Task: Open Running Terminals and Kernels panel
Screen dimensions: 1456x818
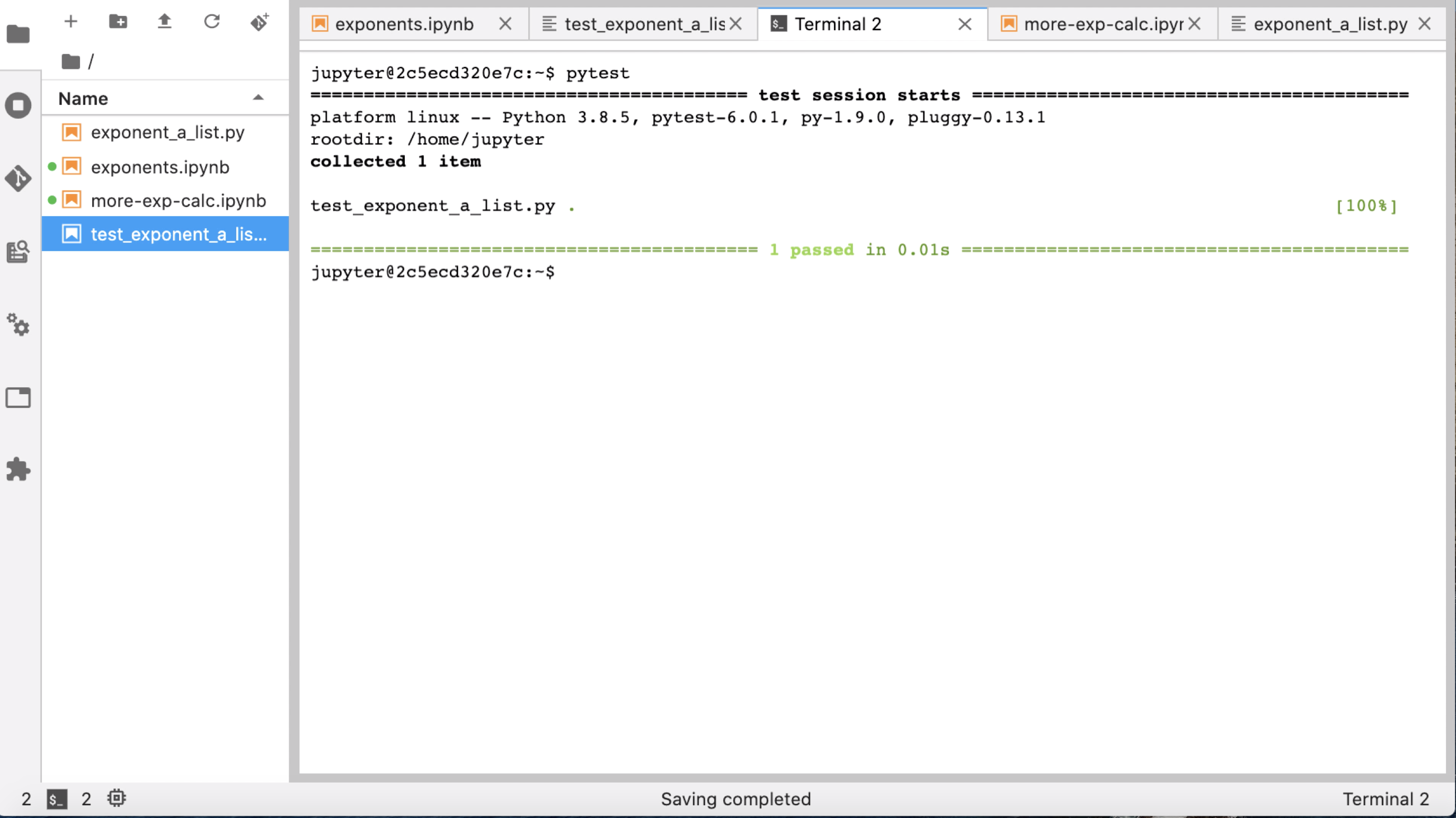Action: pyautogui.click(x=18, y=106)
